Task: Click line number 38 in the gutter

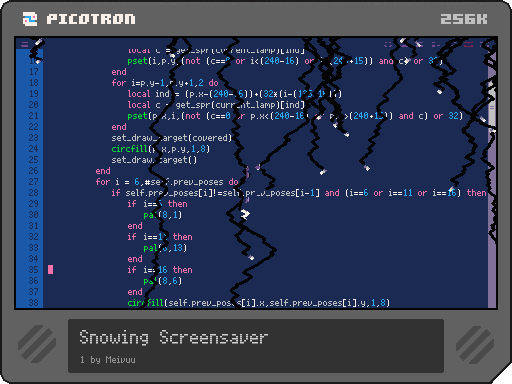Action: click(x=33, y=303)
